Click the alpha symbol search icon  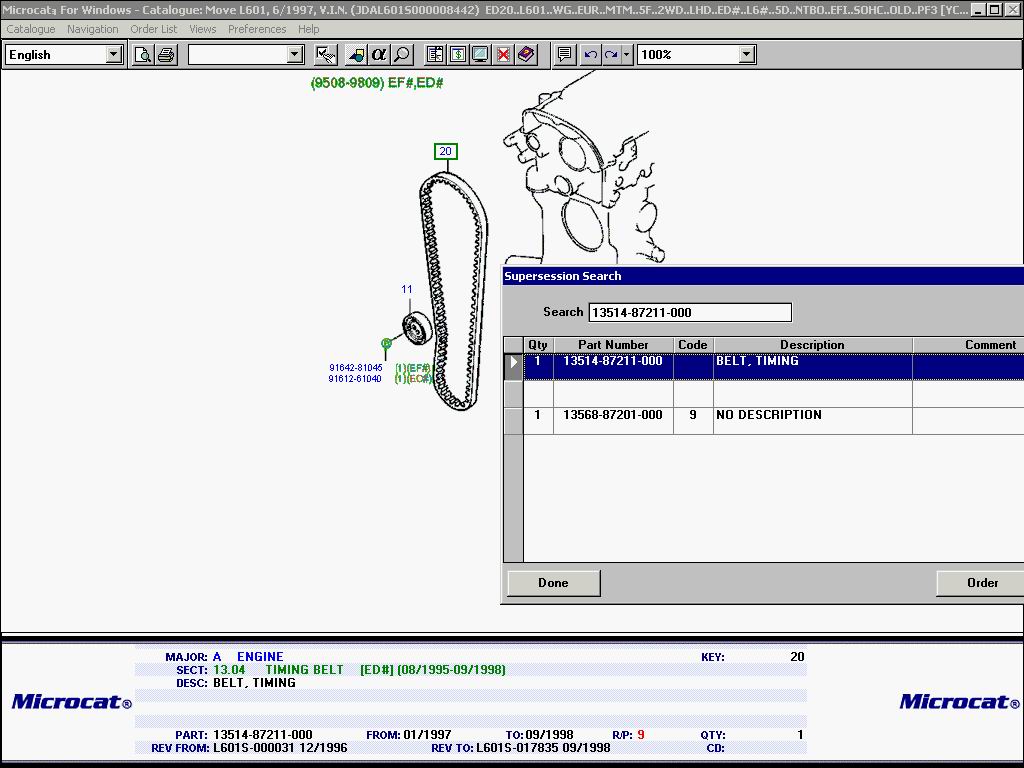click(x=379, y=54)
